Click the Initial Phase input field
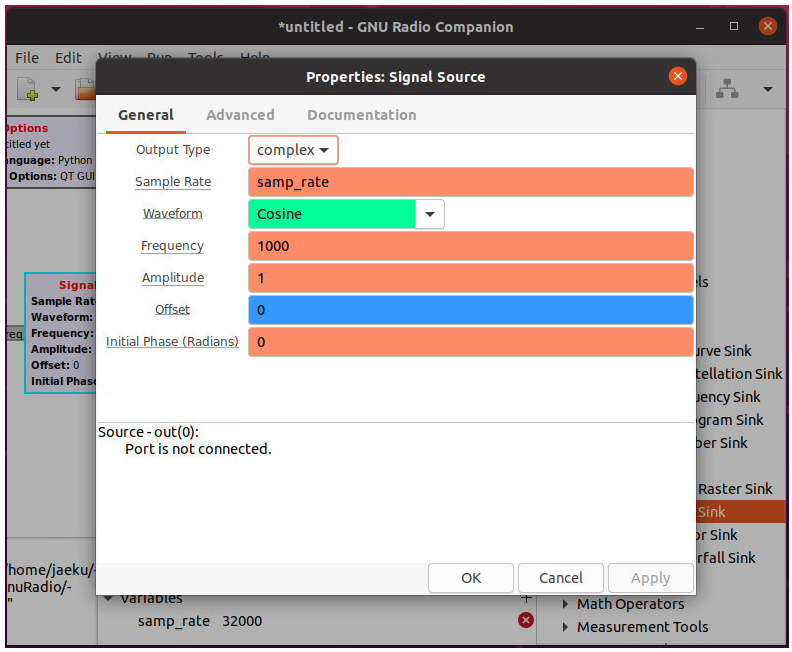792x652 pixels. click(470, 342)
